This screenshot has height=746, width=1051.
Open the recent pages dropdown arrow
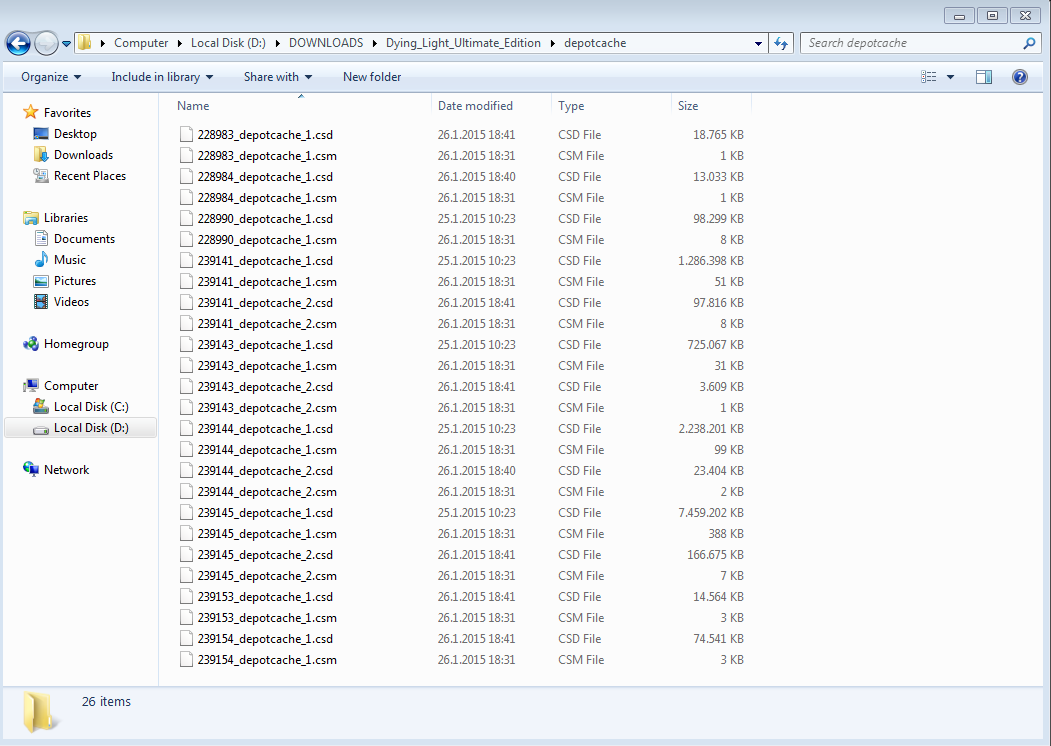coord(66,44)
